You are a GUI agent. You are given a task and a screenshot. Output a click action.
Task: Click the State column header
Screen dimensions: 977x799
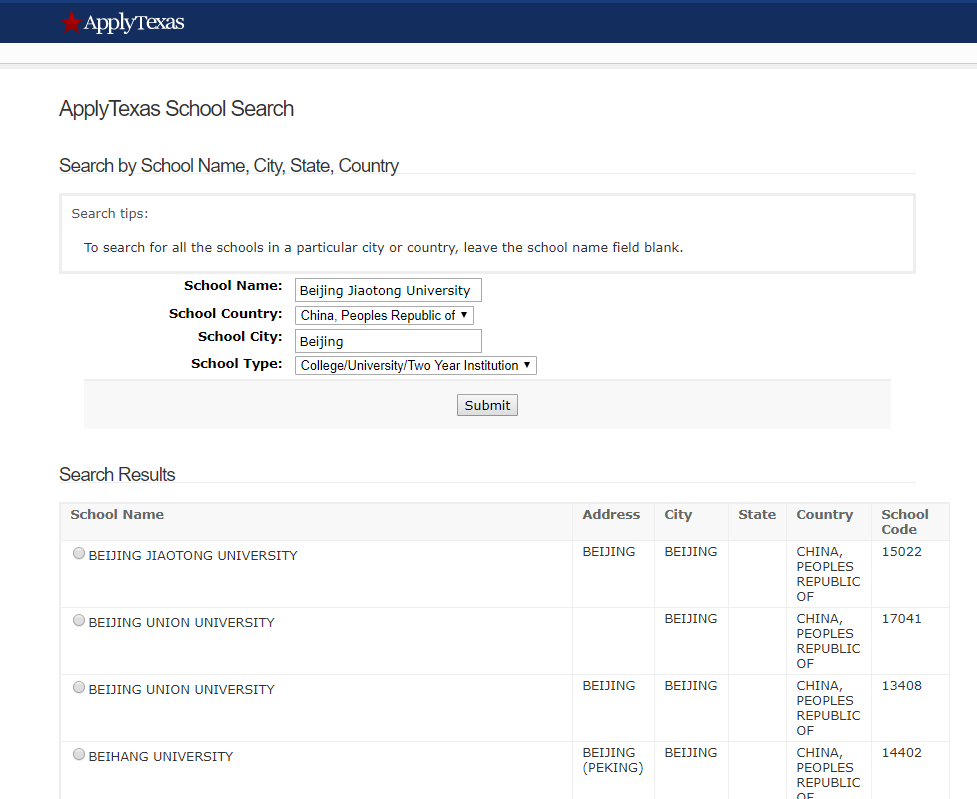click(x=757, y=514)
